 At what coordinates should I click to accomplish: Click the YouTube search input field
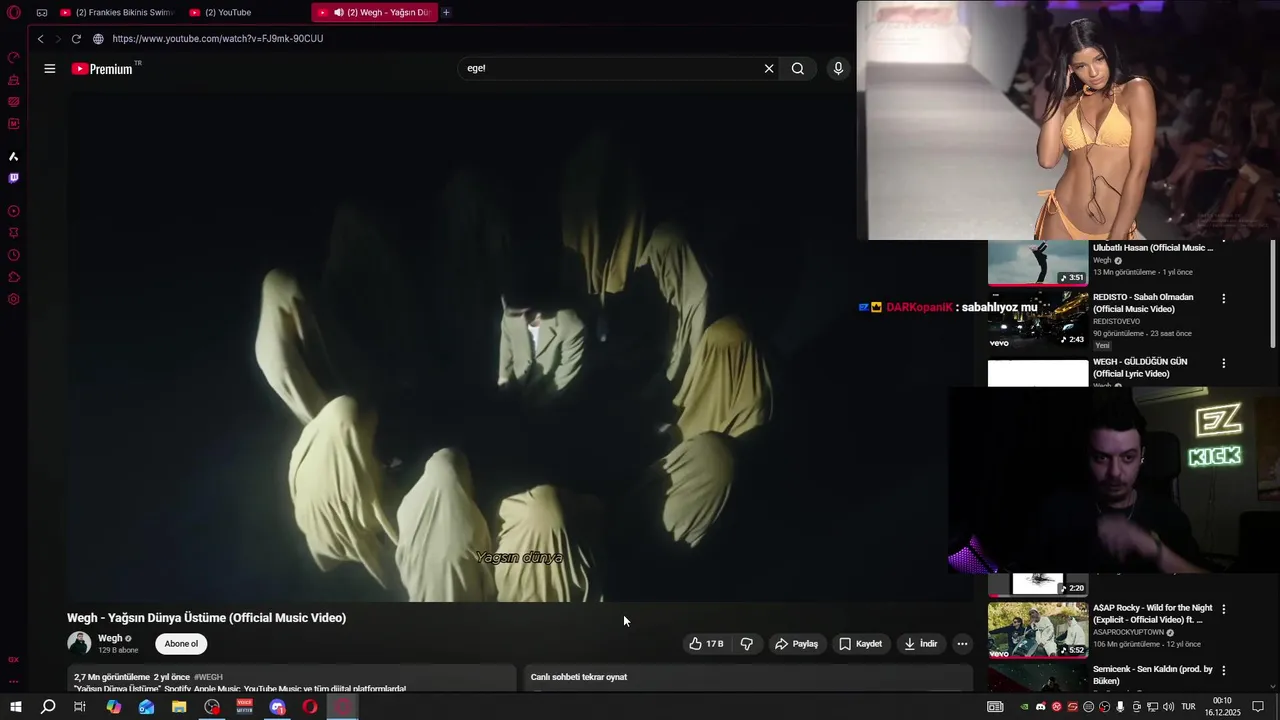pyautogui.click(x=610, y=69)
